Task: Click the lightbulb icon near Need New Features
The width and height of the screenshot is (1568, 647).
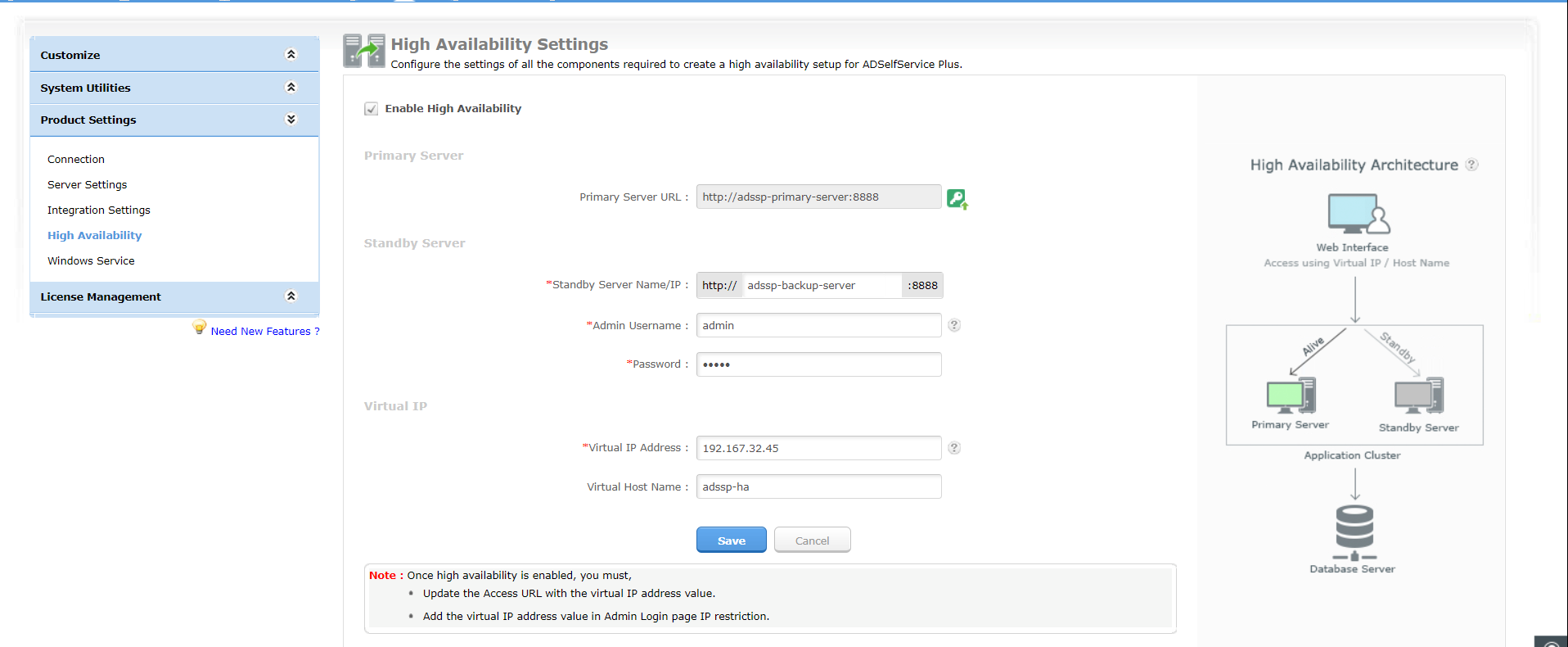Action: pyautogui.click(x=199, y=327)
